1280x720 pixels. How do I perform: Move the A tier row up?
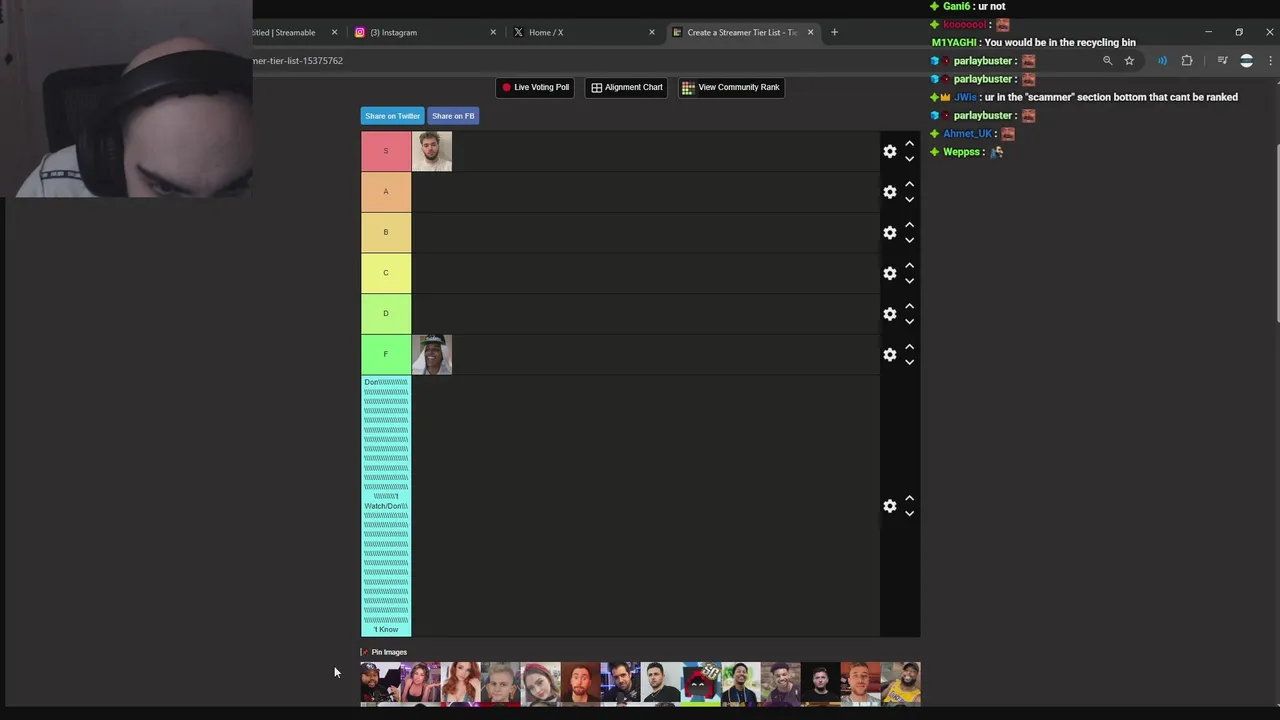[x=909, y=184]
